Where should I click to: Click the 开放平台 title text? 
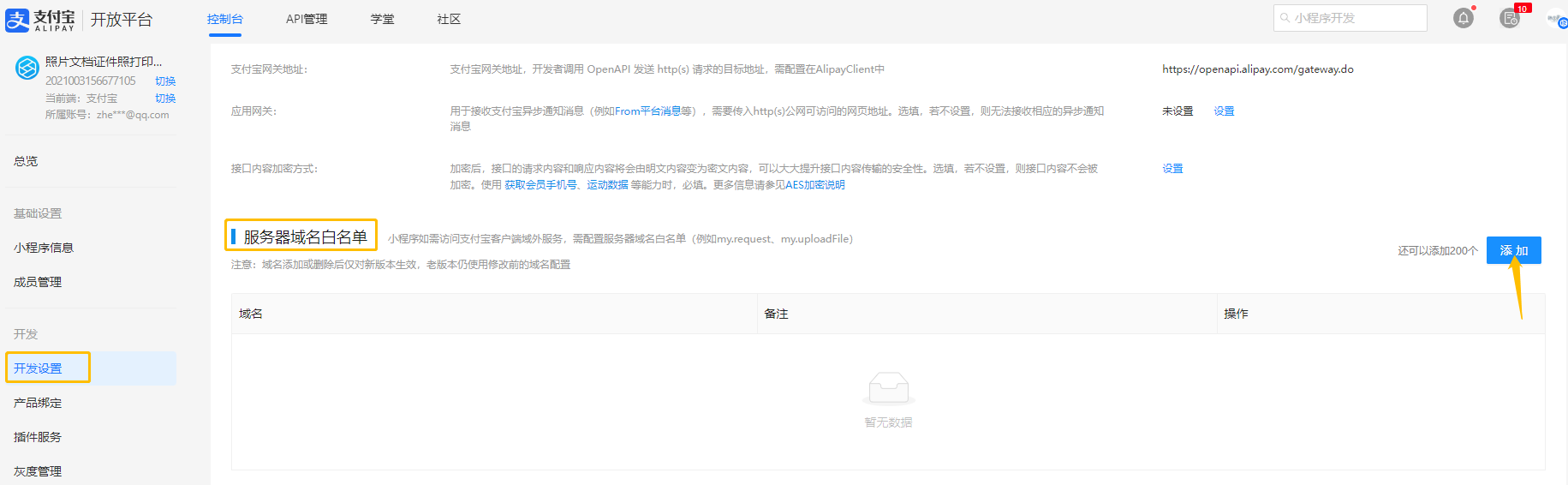pos(122,20)
